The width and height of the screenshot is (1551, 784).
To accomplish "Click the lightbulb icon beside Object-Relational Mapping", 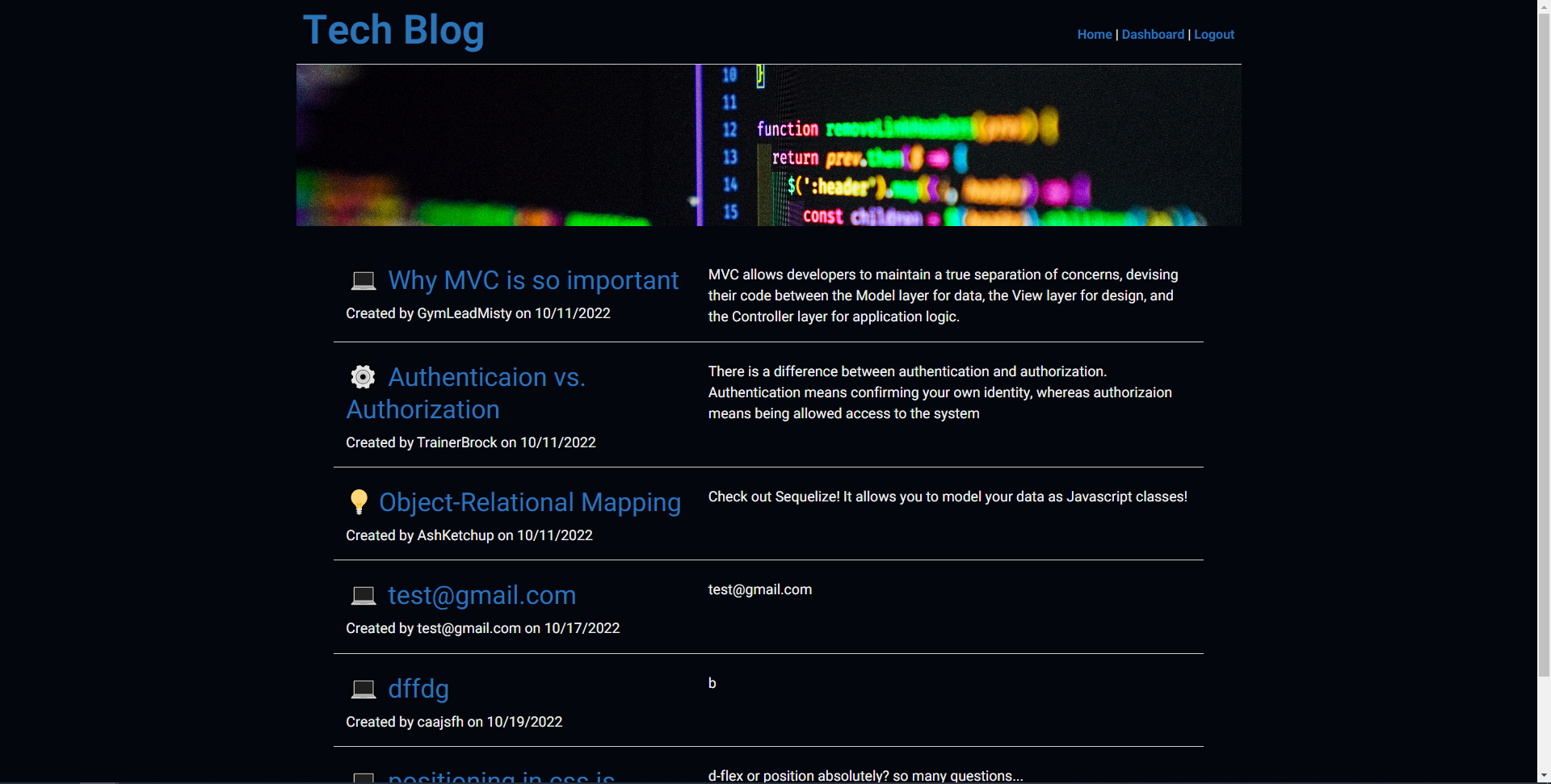I will coord(359,502).
